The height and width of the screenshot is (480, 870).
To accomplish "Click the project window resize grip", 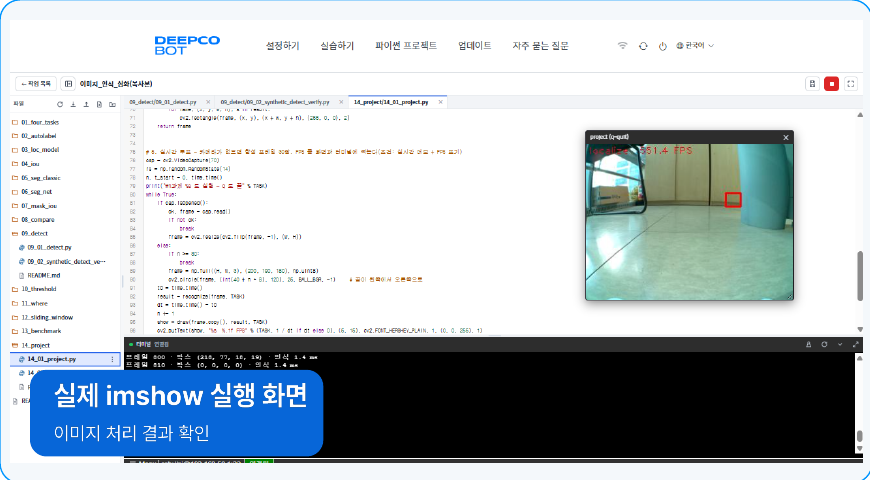I will pyautogui.click(x=789, y=297).
